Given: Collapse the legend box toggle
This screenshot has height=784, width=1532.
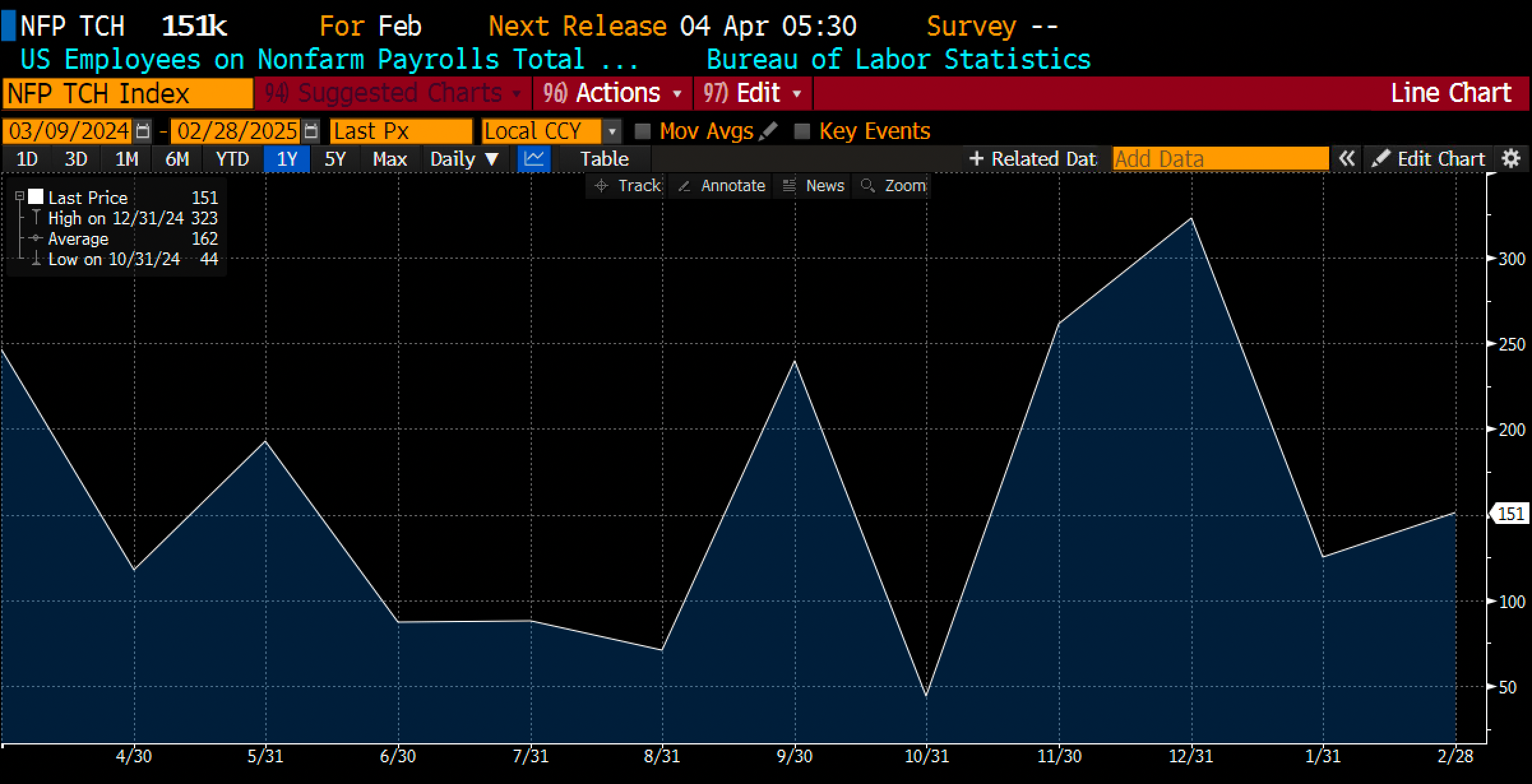Looking at the screenshot, I should [20, 197].
